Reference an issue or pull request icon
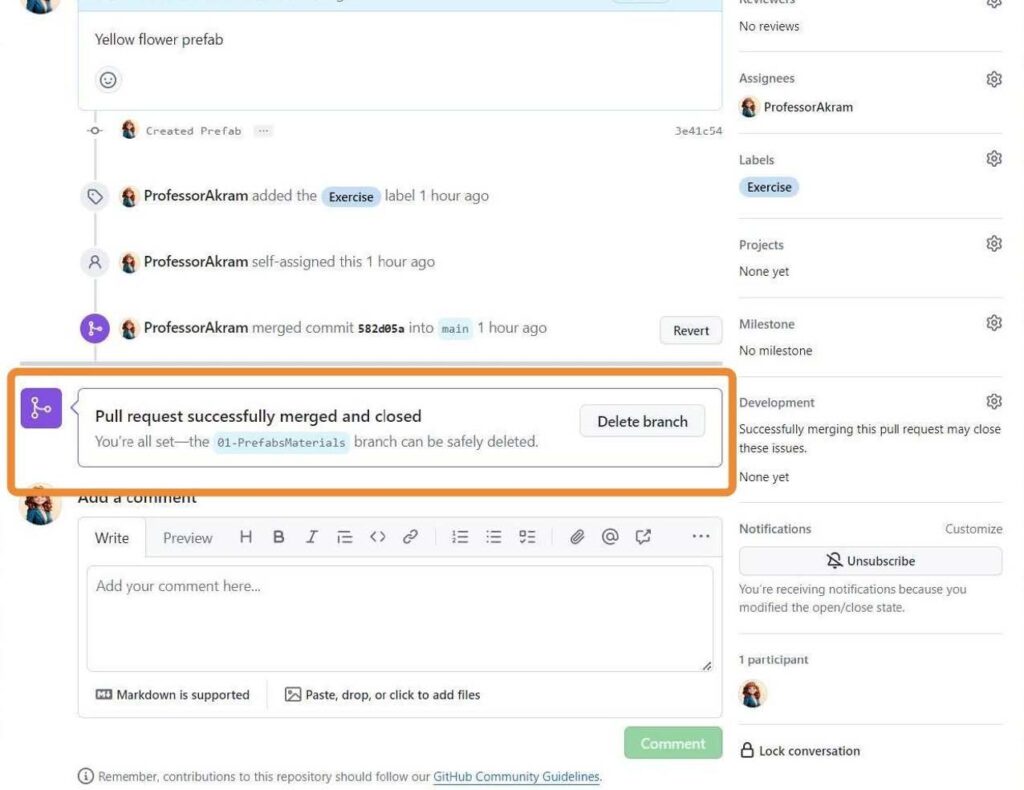 coord(643,537)
